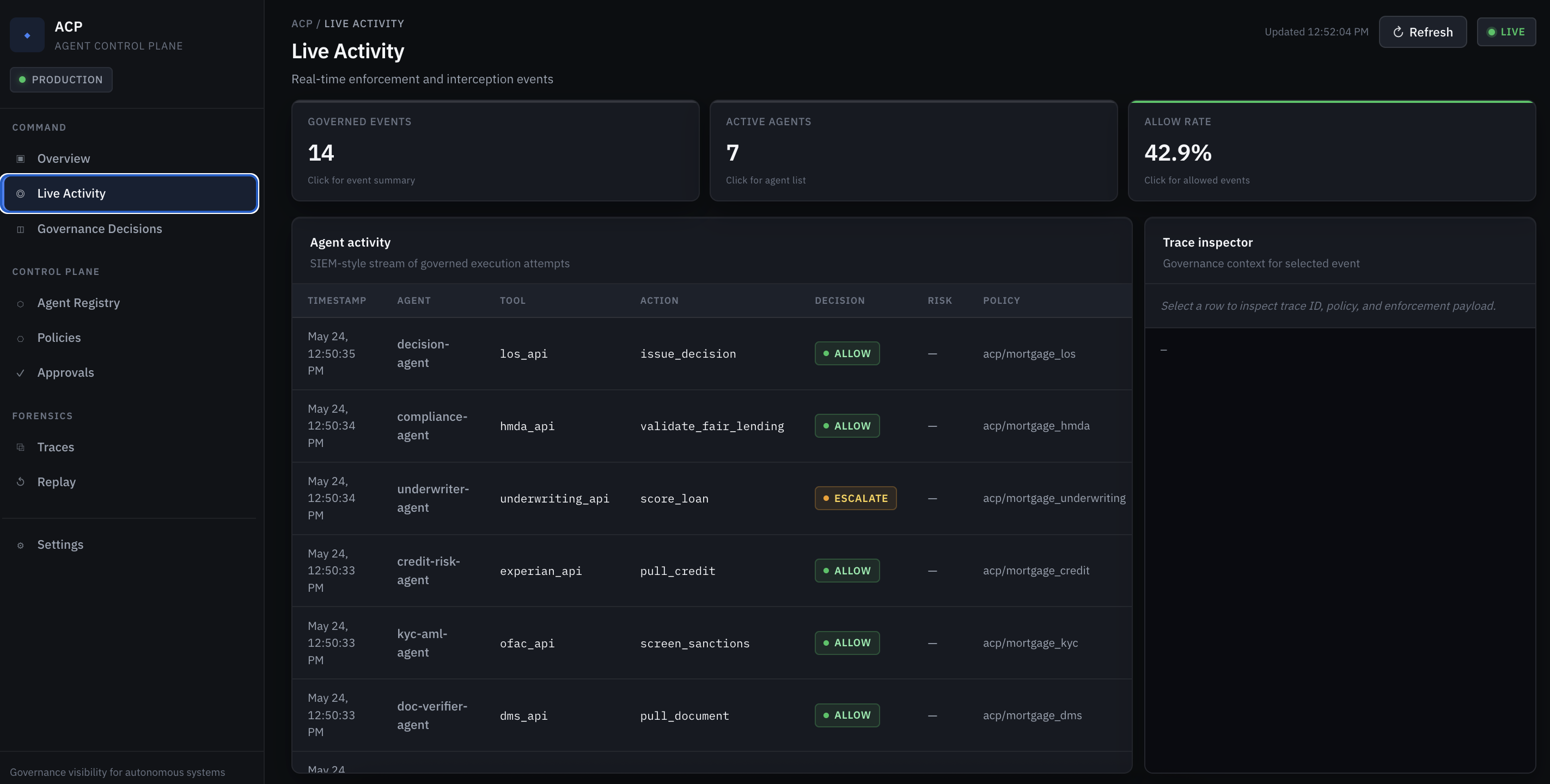Click the refresh arrow icon in Refresh button
The height and width of the screenshot is (784, 1550).
pyautogui.click(x=1399, y=32)
